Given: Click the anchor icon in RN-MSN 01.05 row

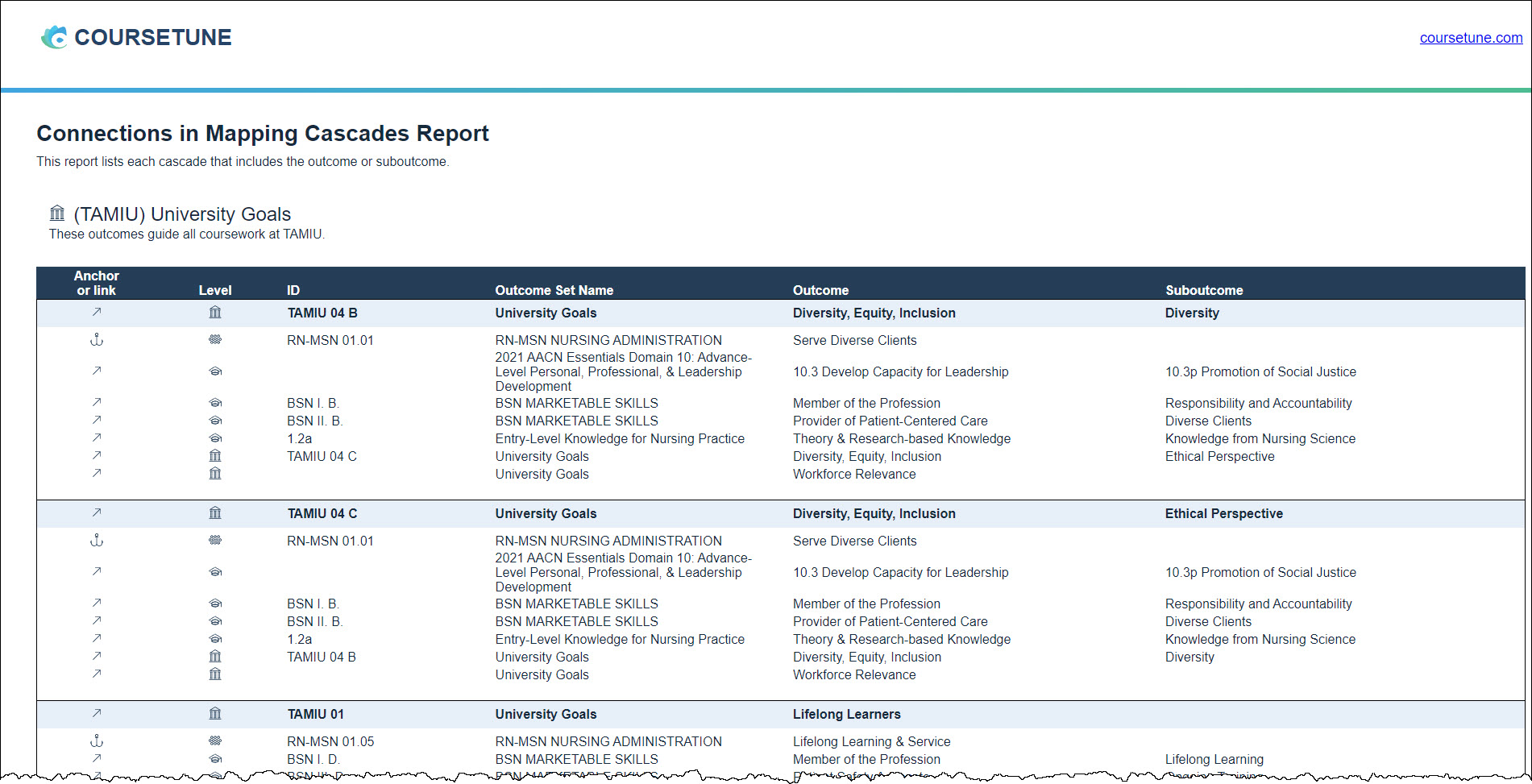Looking at the screenshot, I should click(97, 741).
